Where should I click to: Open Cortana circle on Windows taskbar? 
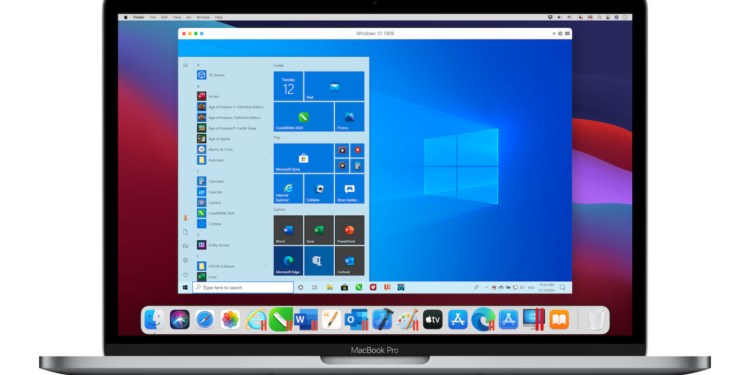tap(300, 287)
